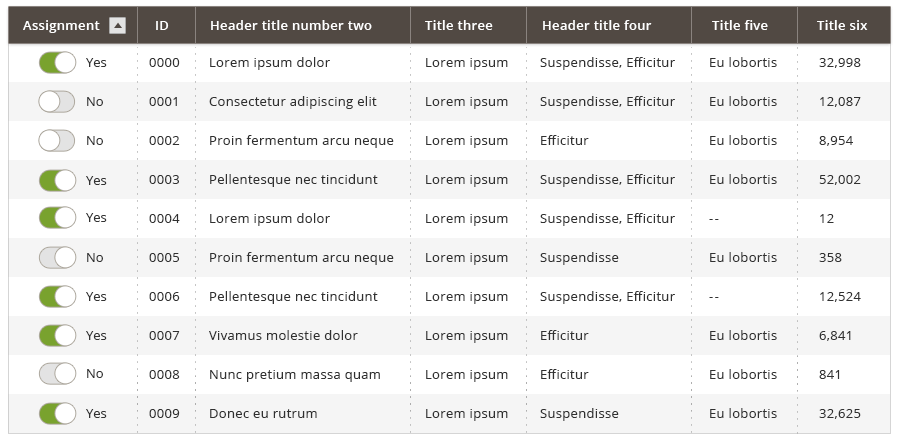This screenshot has height=444, width=902.
Task: Turn off the toggle for ID 0006
Action: (x=57, y=297)
